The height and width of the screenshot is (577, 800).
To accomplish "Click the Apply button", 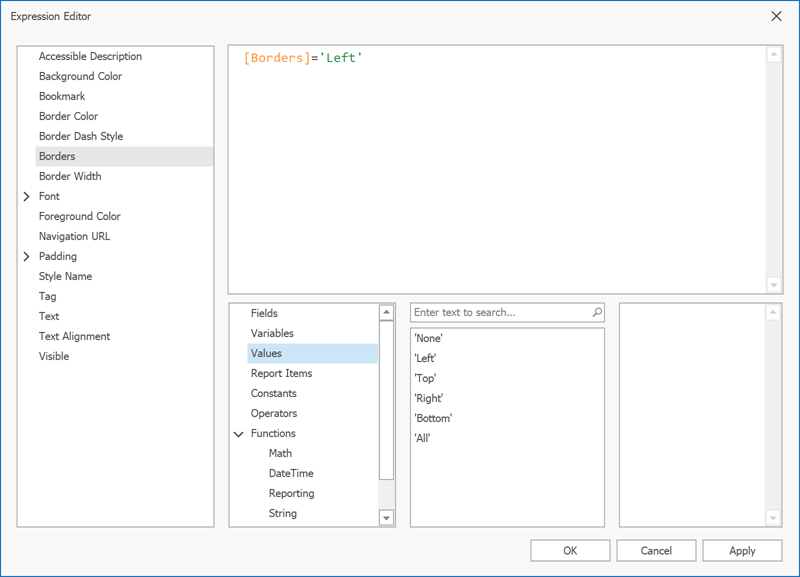I will click(742, 550).
